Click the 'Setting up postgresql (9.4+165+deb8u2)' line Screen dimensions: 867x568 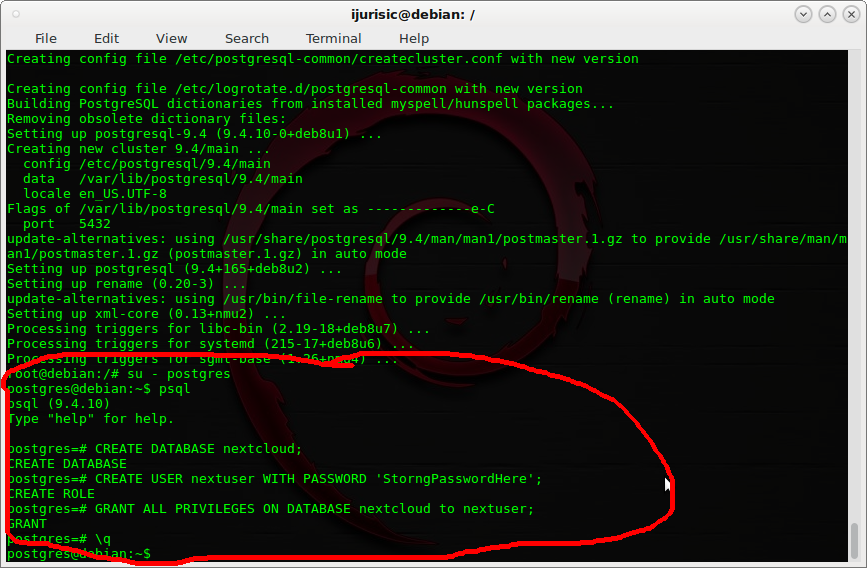pyautogui.click(x=175, y=269)
